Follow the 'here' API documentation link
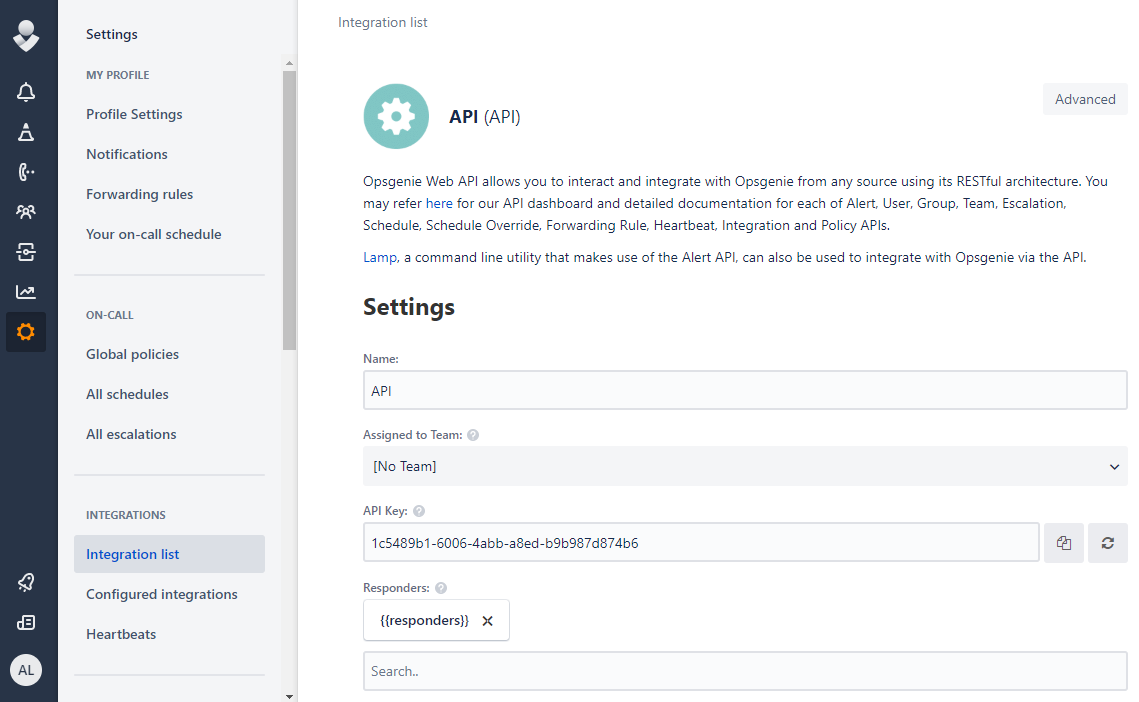 (x=439, y=203)
